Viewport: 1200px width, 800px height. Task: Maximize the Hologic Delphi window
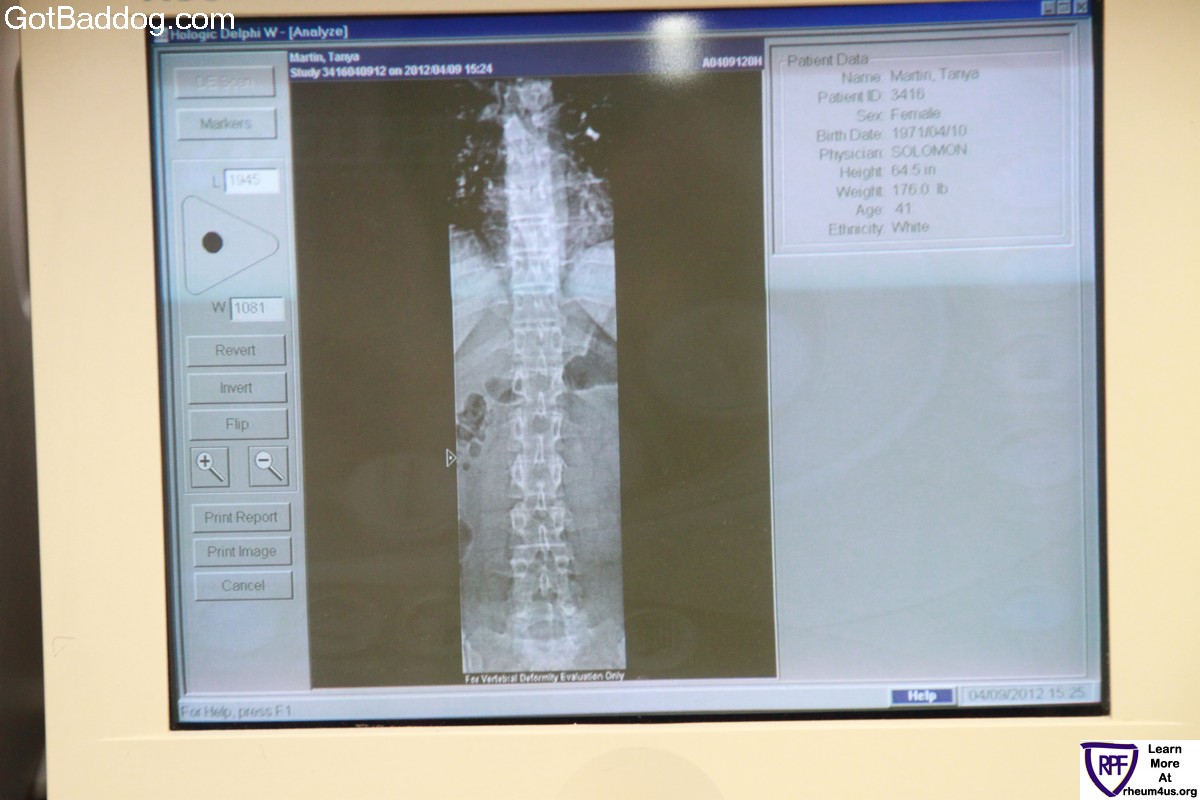tap(1064, 8)
